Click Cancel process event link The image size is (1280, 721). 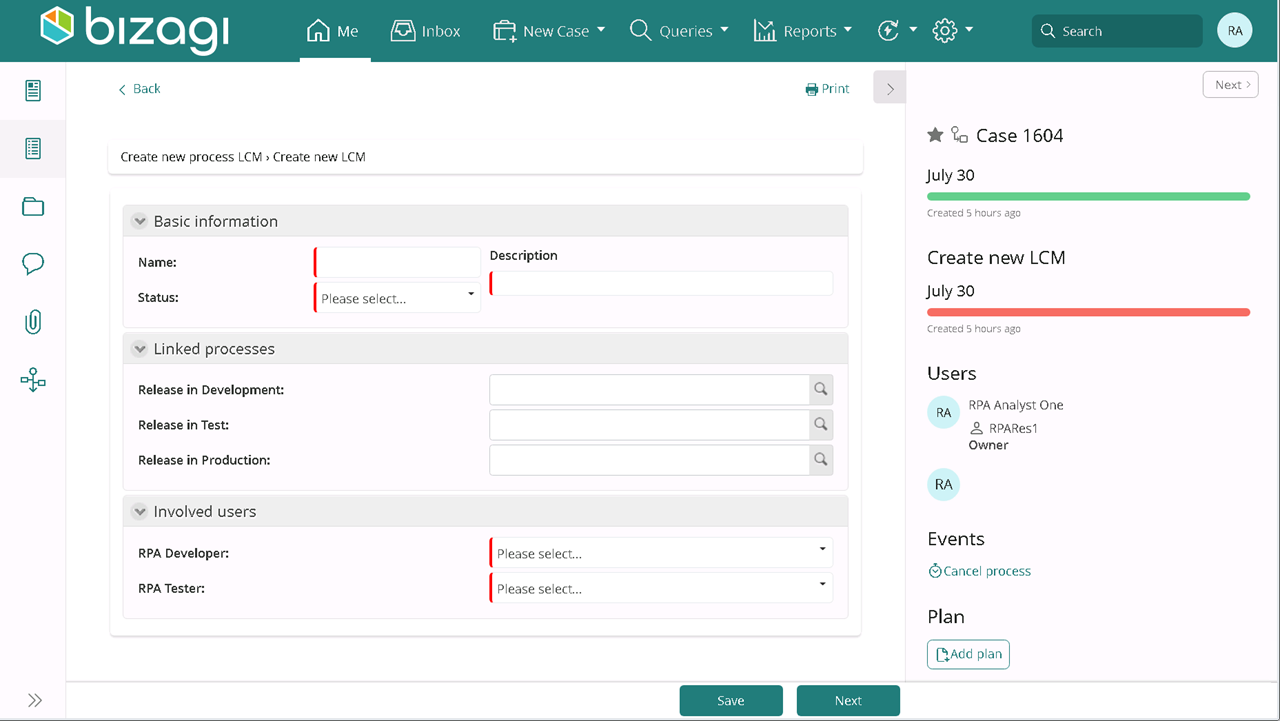(x=980, y=571)
